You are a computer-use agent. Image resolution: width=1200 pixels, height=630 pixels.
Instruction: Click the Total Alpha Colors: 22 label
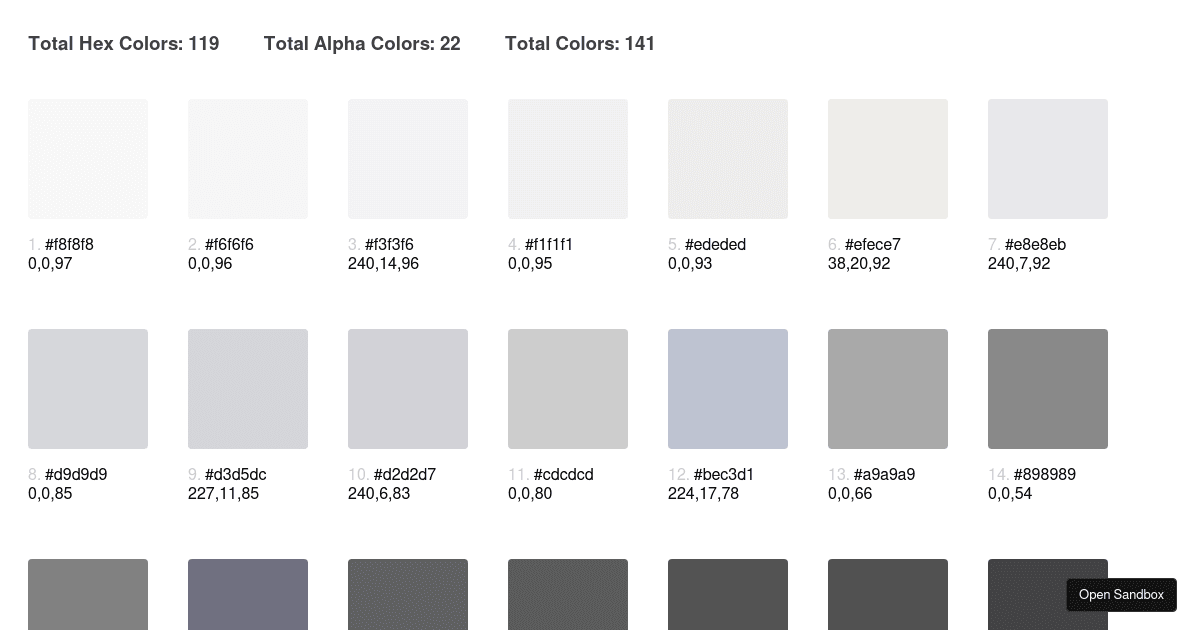(362, 43)
